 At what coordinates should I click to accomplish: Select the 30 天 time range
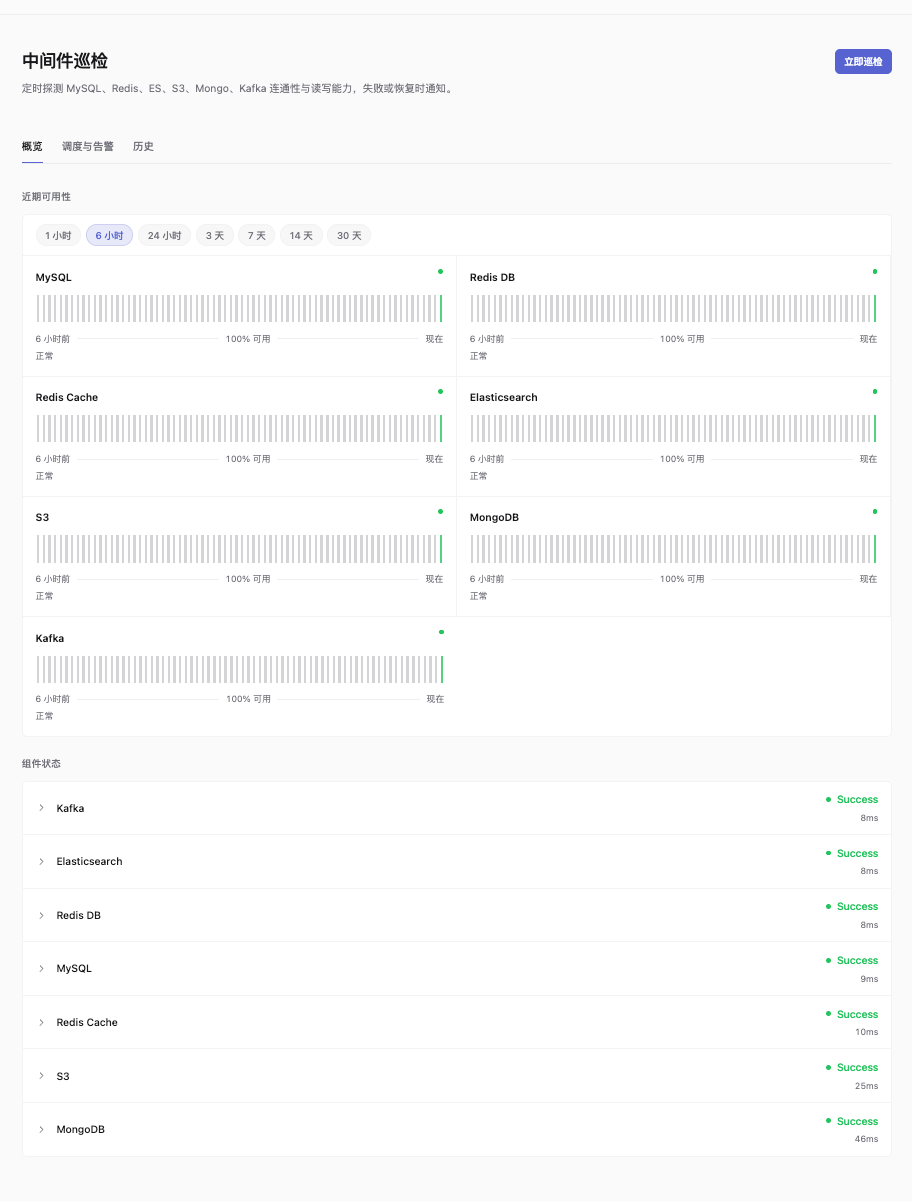[x=349, y=236]
